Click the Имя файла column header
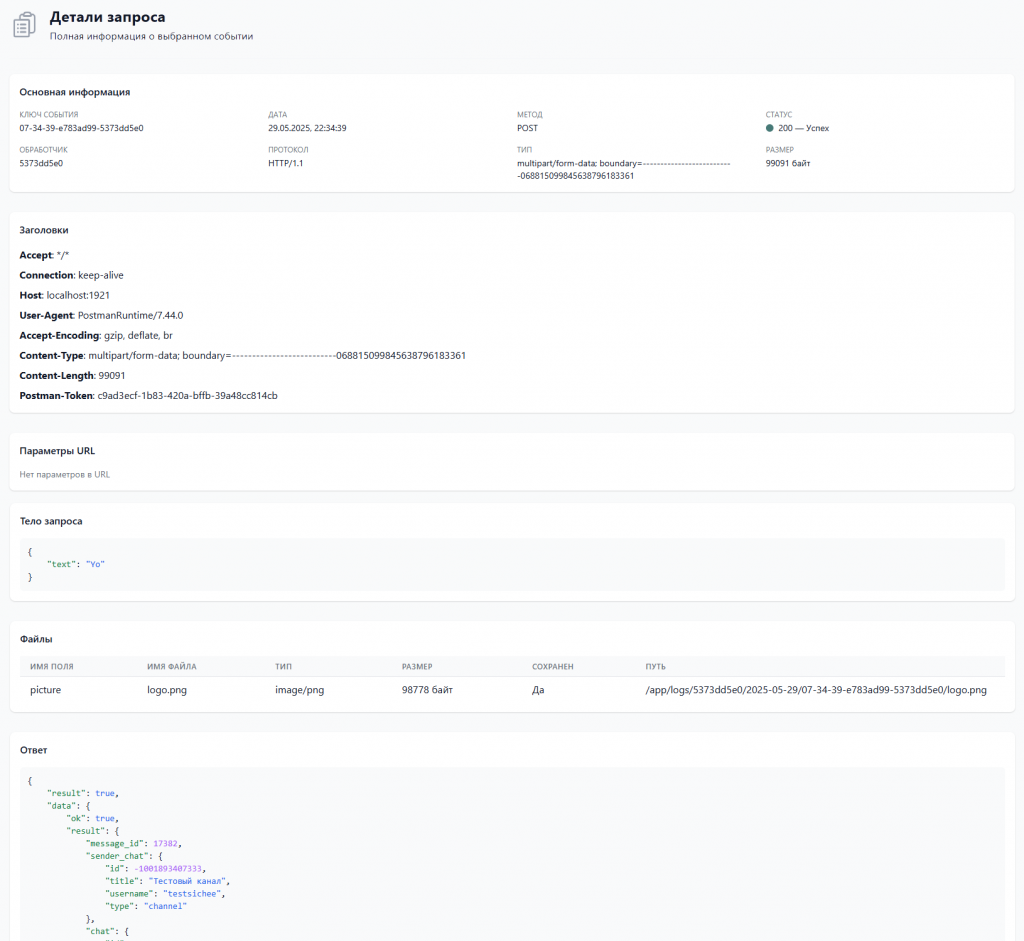The height and width of the screenshot is (941, 1024). click(x=172, y=667)
